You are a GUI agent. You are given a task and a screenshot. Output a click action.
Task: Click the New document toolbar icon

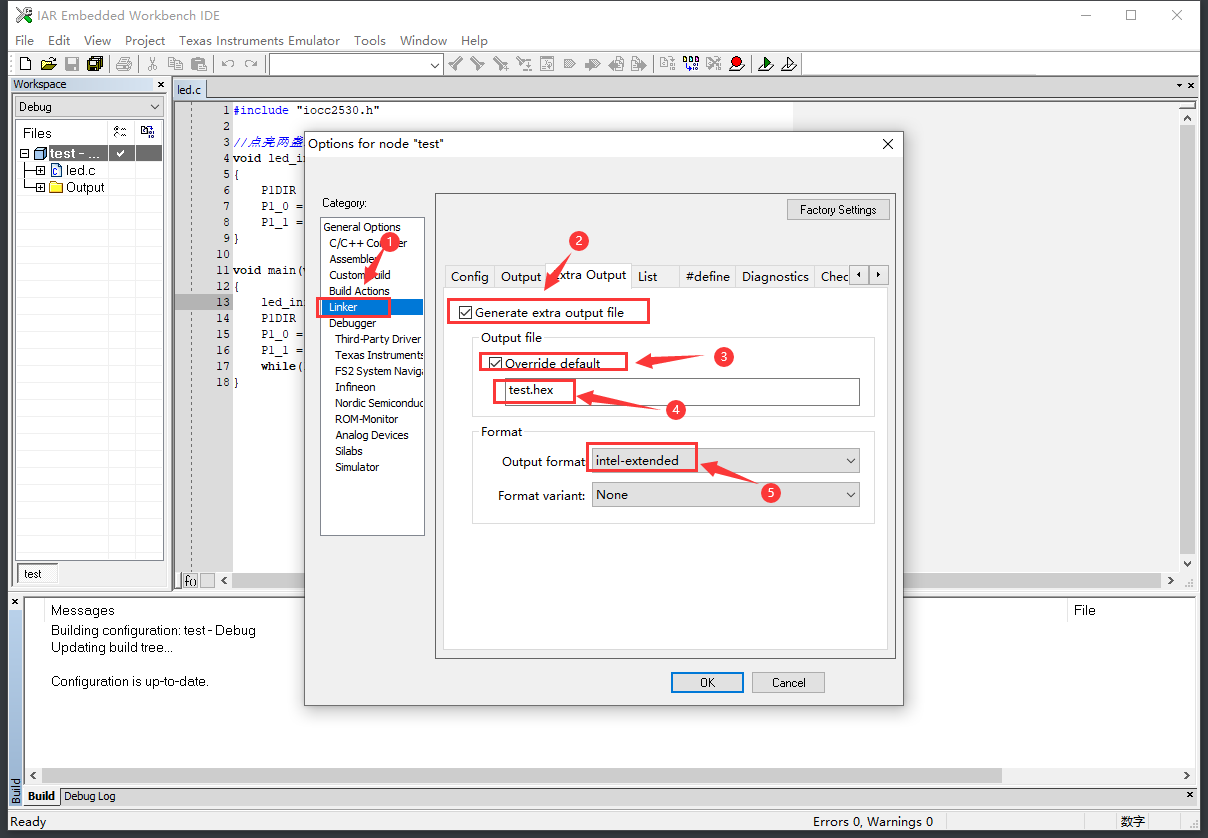point(26,64)
